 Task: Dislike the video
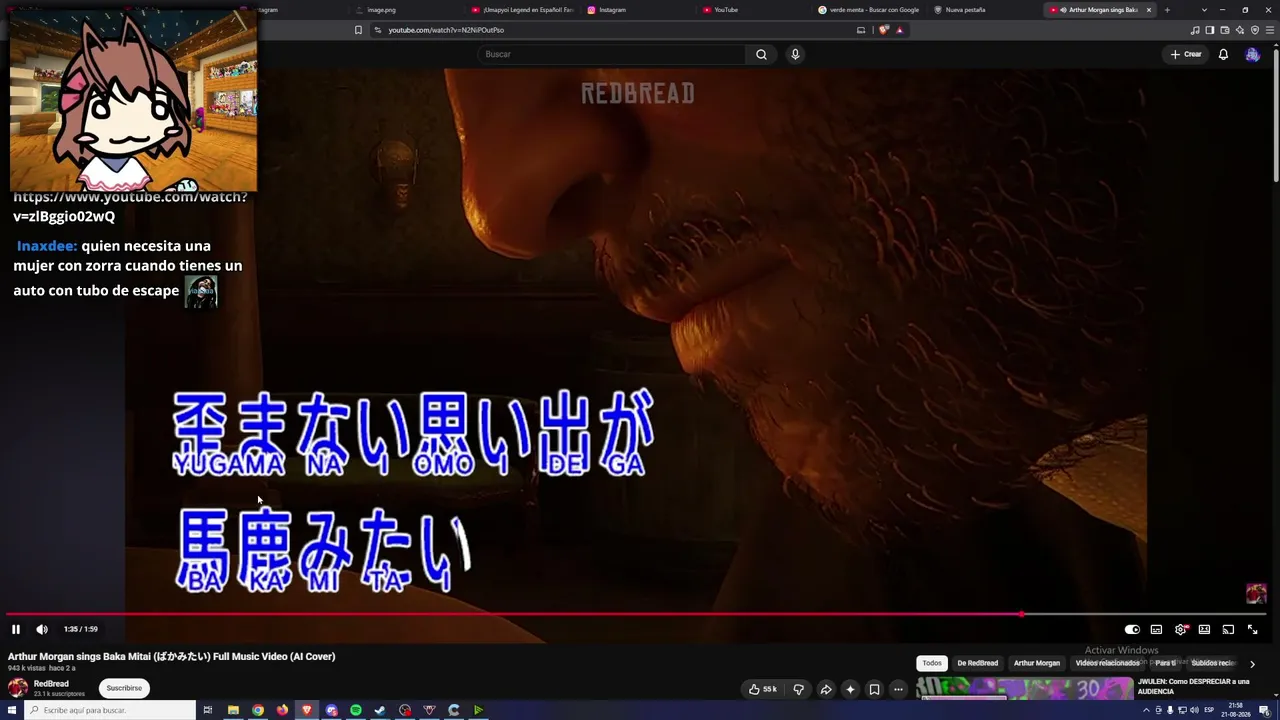coord(798,689)
